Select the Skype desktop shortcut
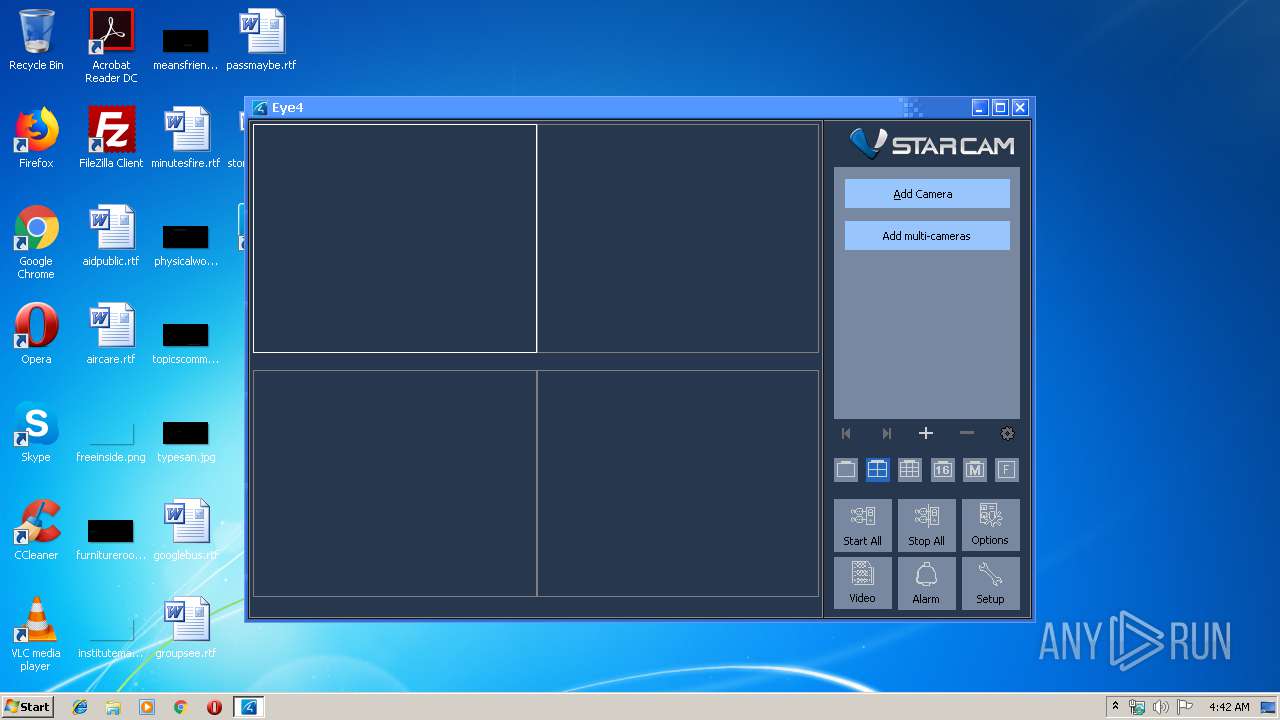This screenshot has height=720, width=1280. pyautogui.click(x=36, y=432)
